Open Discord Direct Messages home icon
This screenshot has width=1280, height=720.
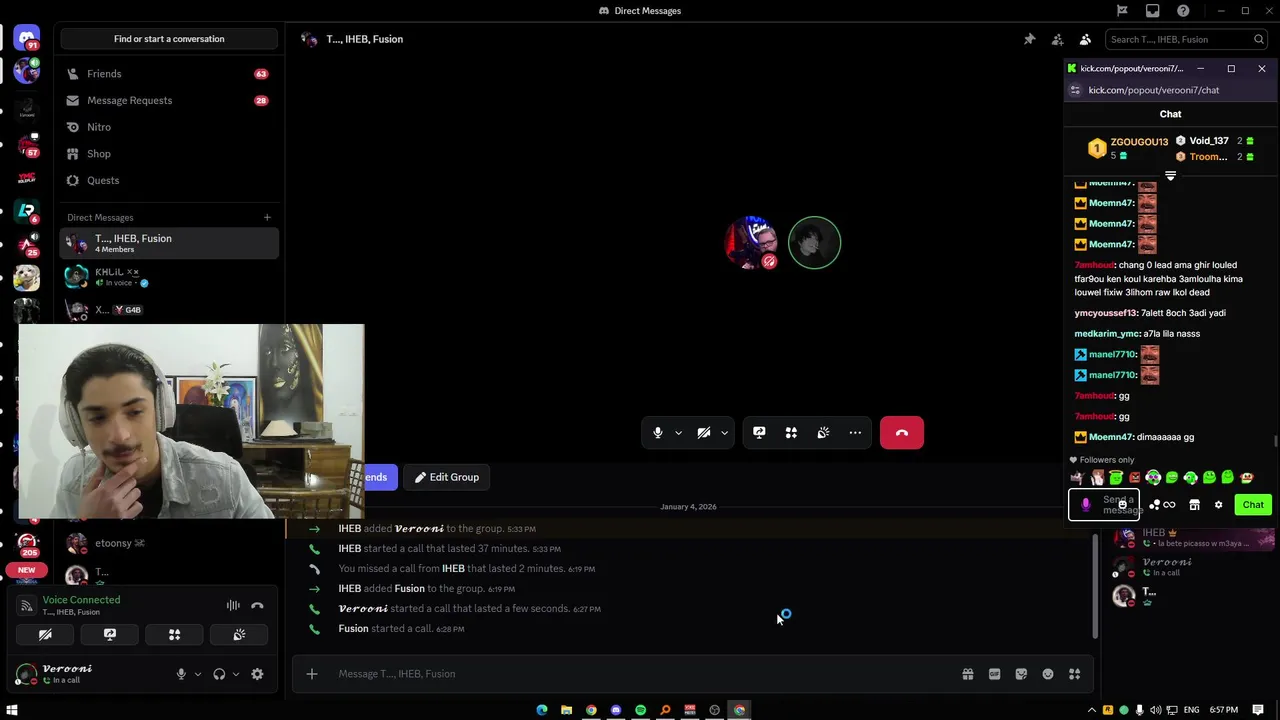tap(27, 39)
